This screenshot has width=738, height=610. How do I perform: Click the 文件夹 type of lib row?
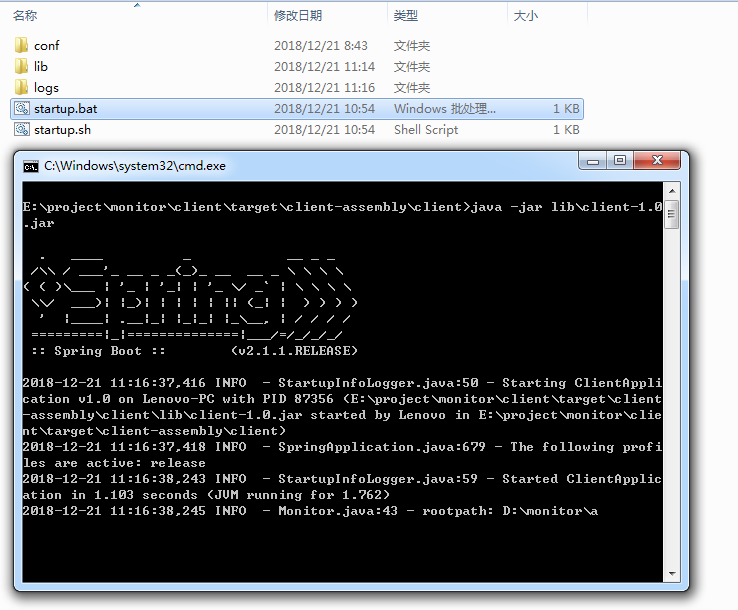pyautogui.click(x=412, y=67)
